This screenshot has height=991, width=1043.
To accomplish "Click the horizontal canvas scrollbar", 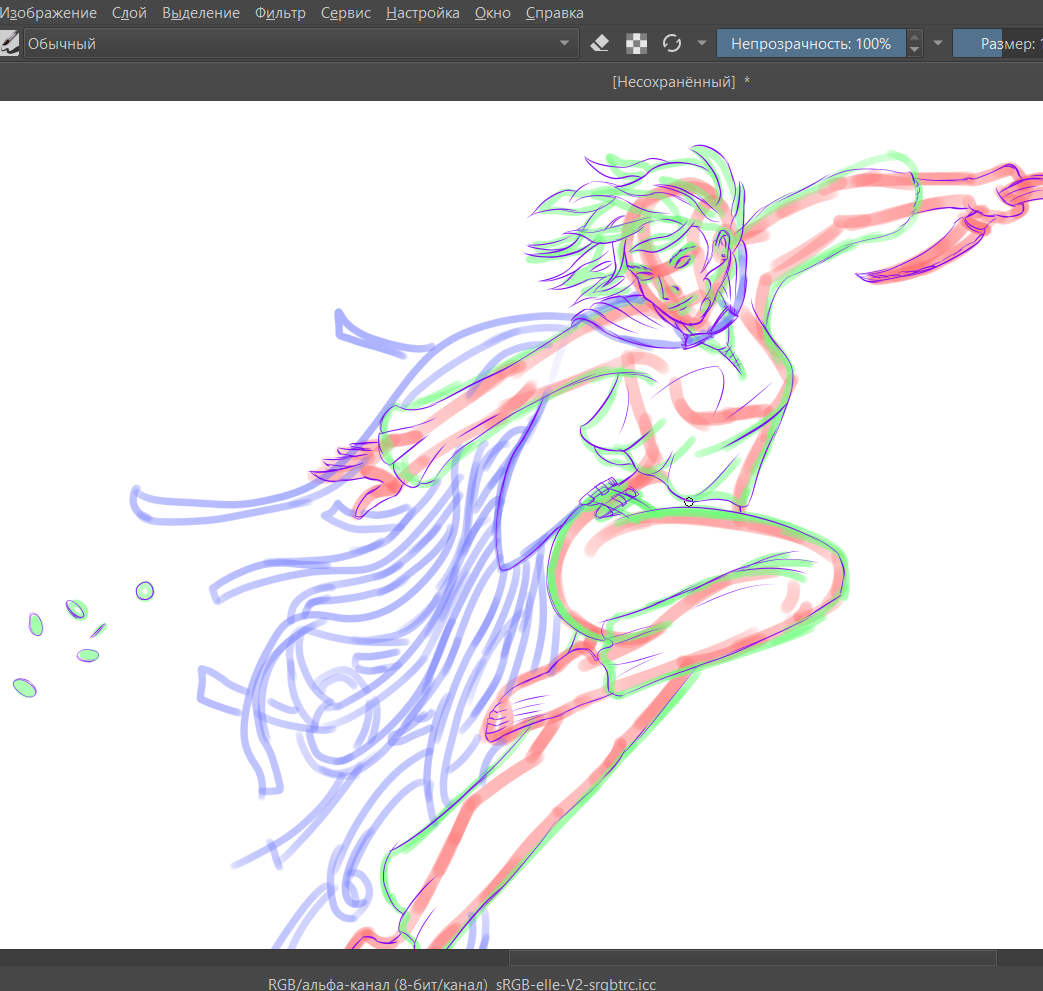I will click(x=752, y=958).
